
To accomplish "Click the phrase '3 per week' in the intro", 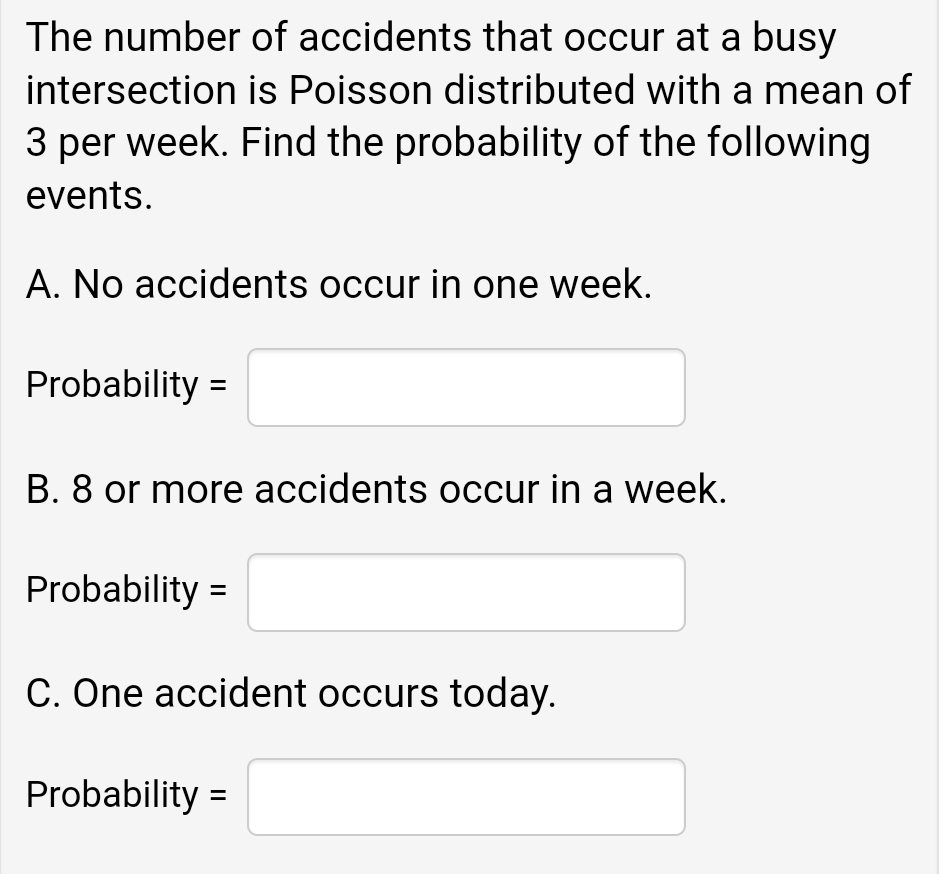I will pyautogui.click(x=123, y=143).
